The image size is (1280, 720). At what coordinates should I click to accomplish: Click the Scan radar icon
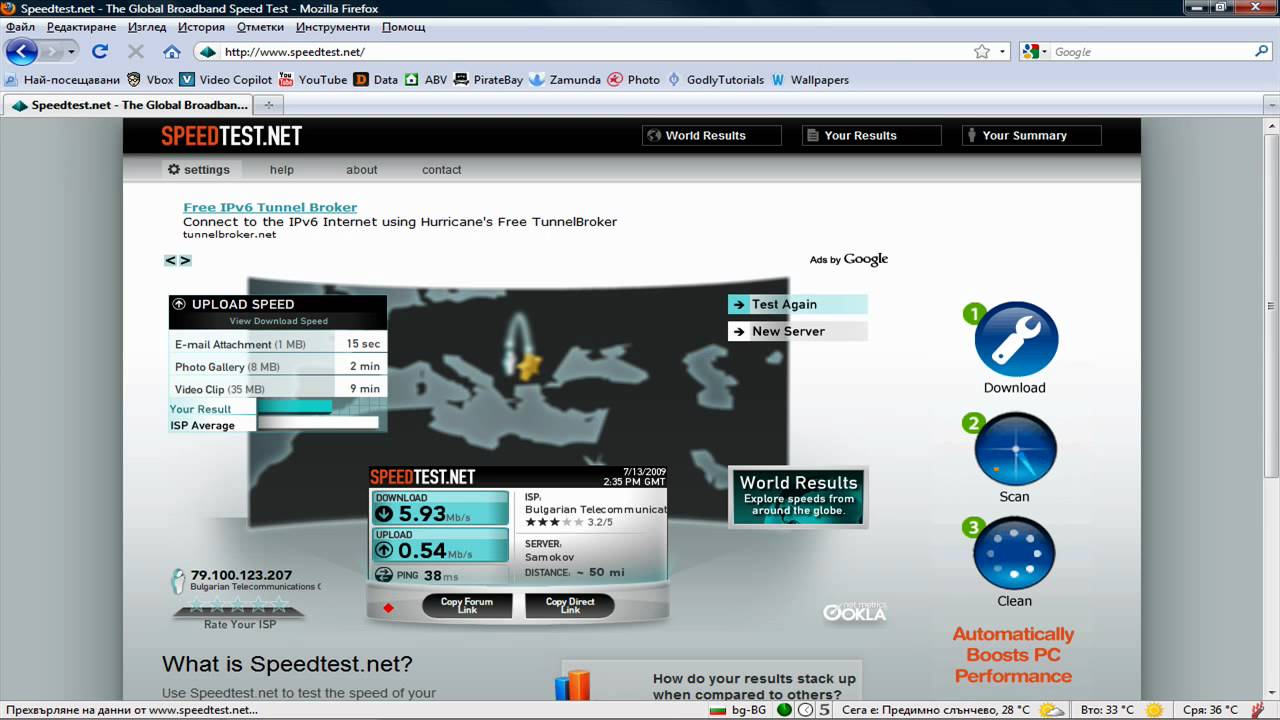(1015, 450)
